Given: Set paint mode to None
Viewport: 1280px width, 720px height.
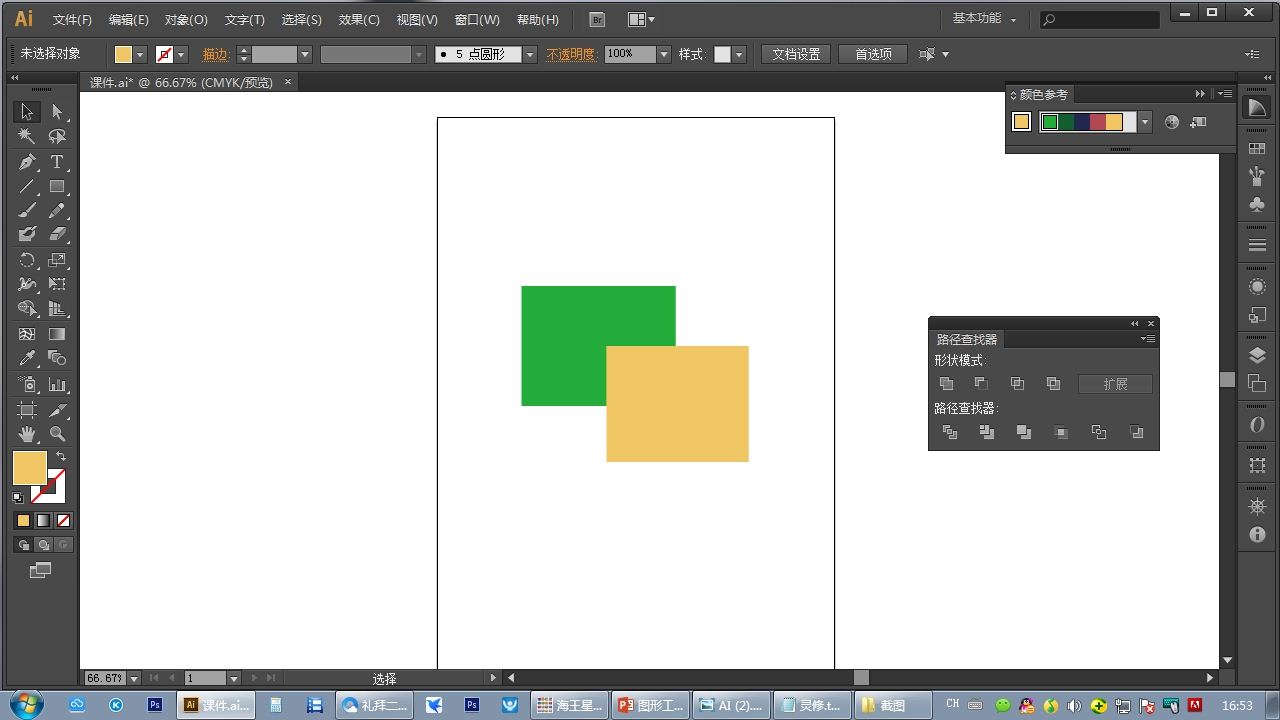Looking at the screenshot, I should pos(63,521).
